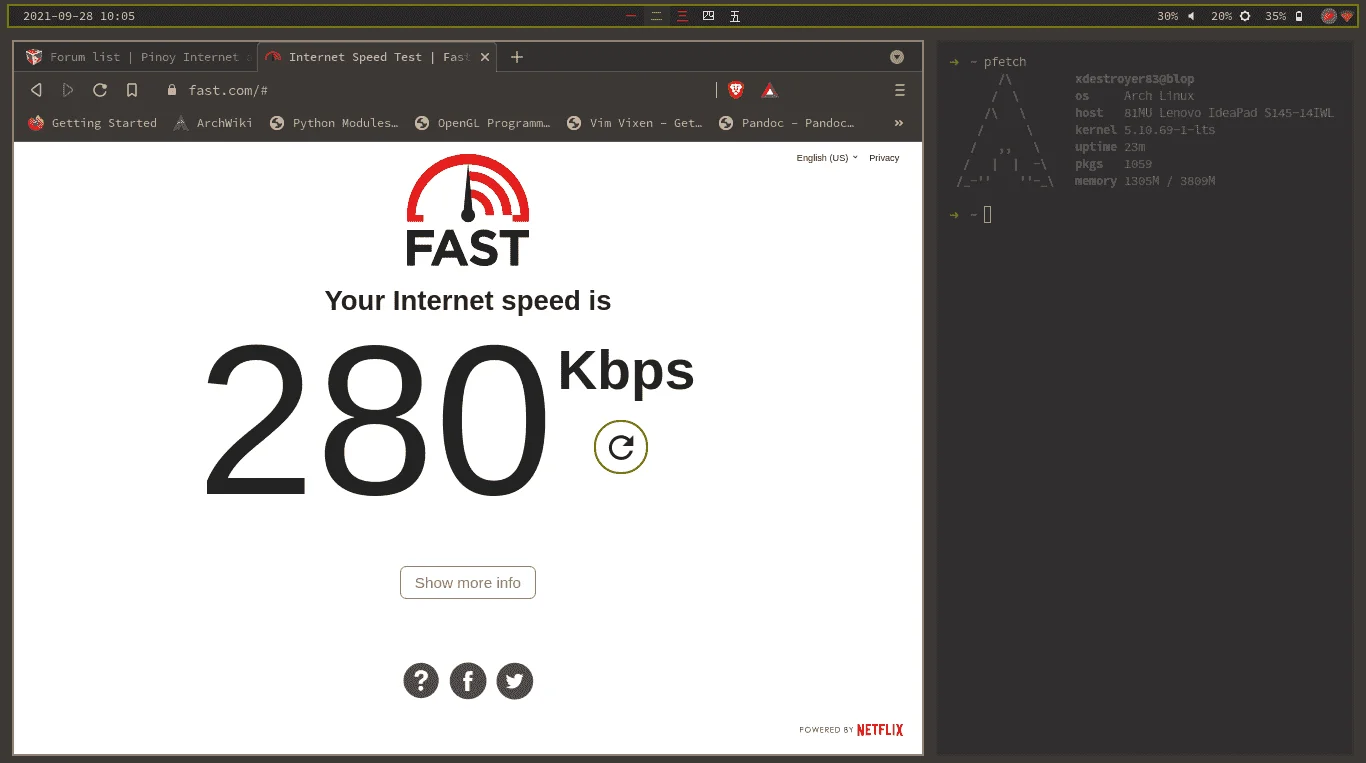Viewport: 1366px width, 763px height.
Task: Open the English (US) language dropdown
Action: click(x=827, y=158)
